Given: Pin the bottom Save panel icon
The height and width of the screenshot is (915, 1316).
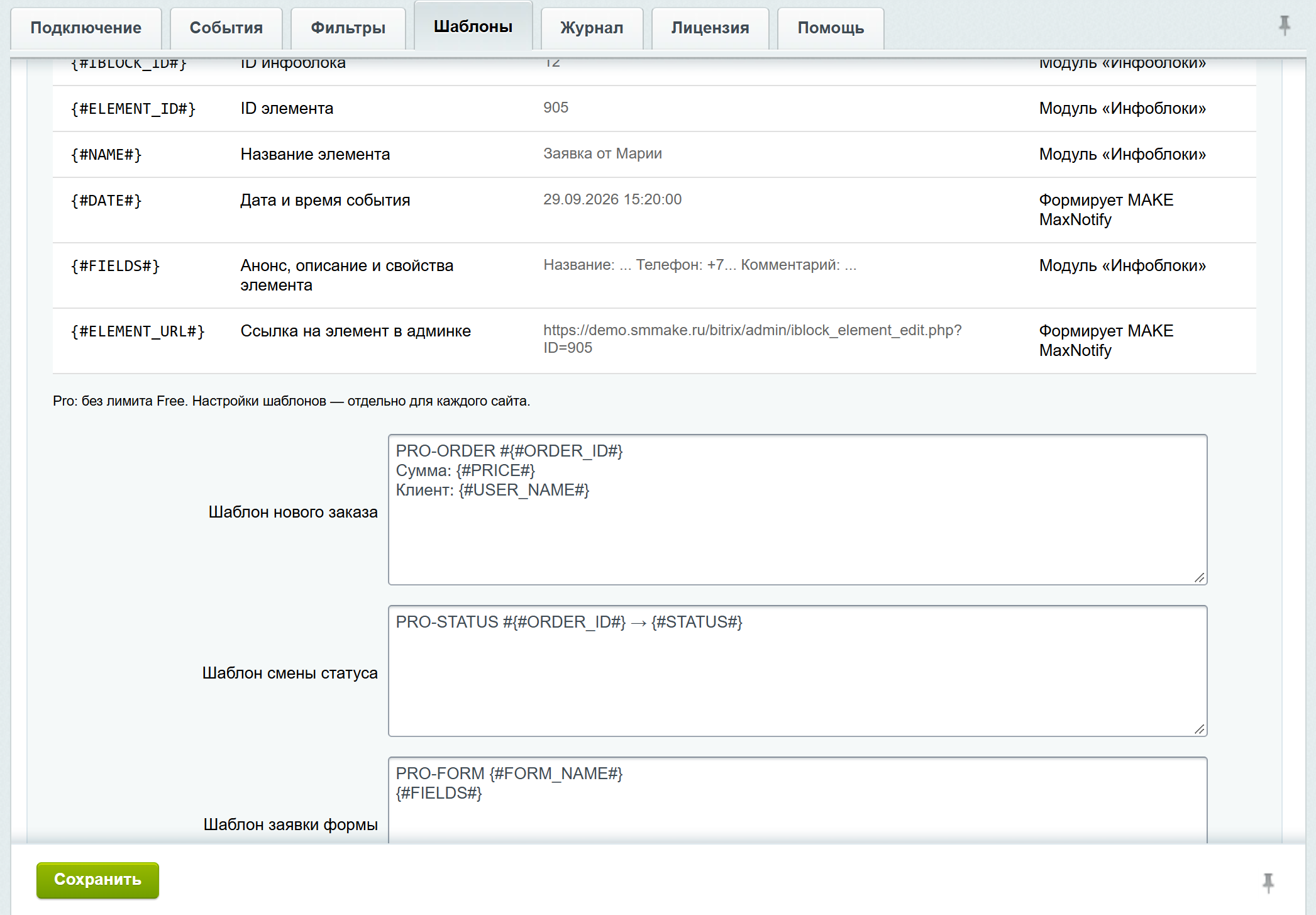Looking at the screenshot, I should click(x=1268, y=882).
